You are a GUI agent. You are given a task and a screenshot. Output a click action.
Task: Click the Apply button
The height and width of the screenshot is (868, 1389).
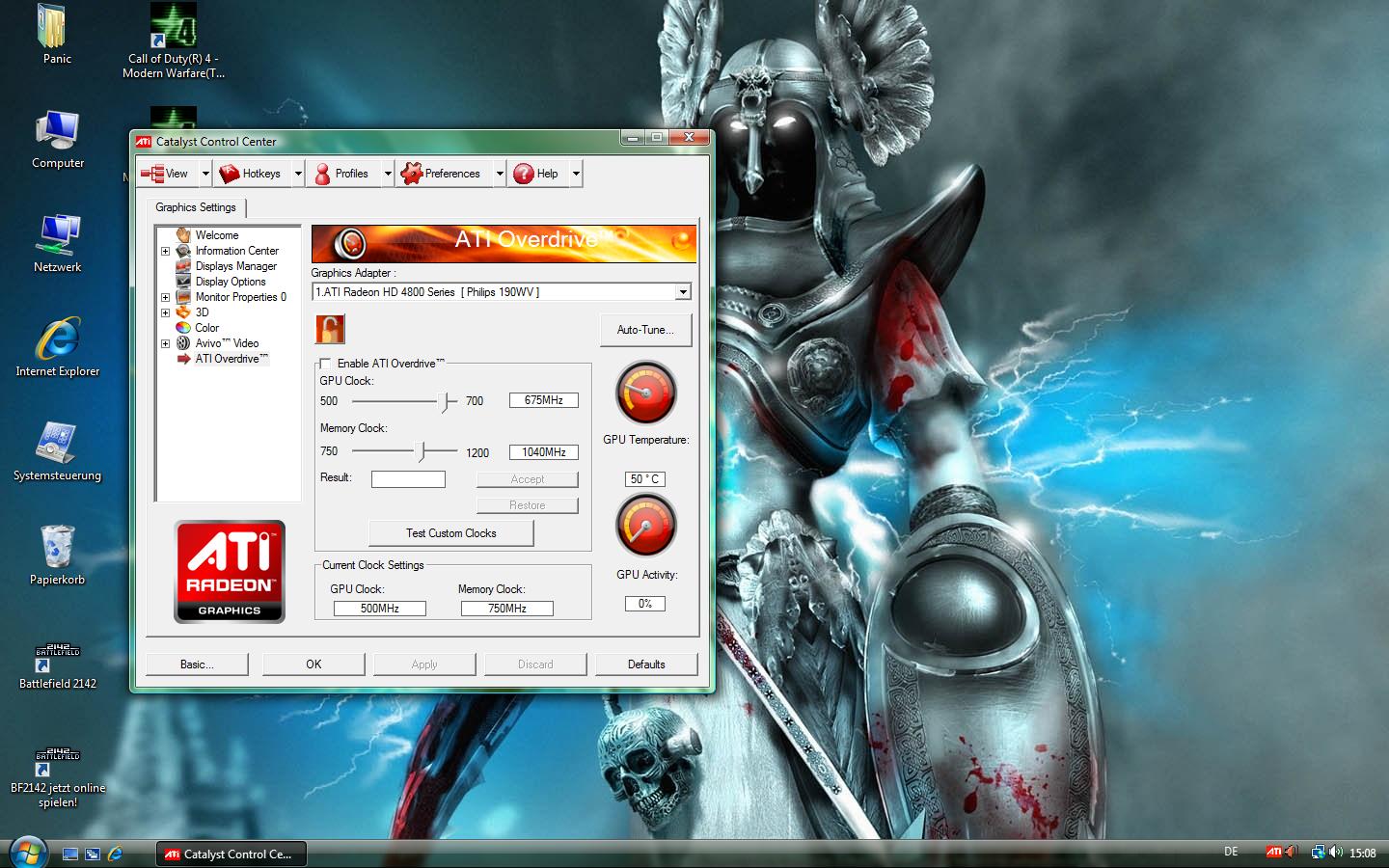[424, 665]
